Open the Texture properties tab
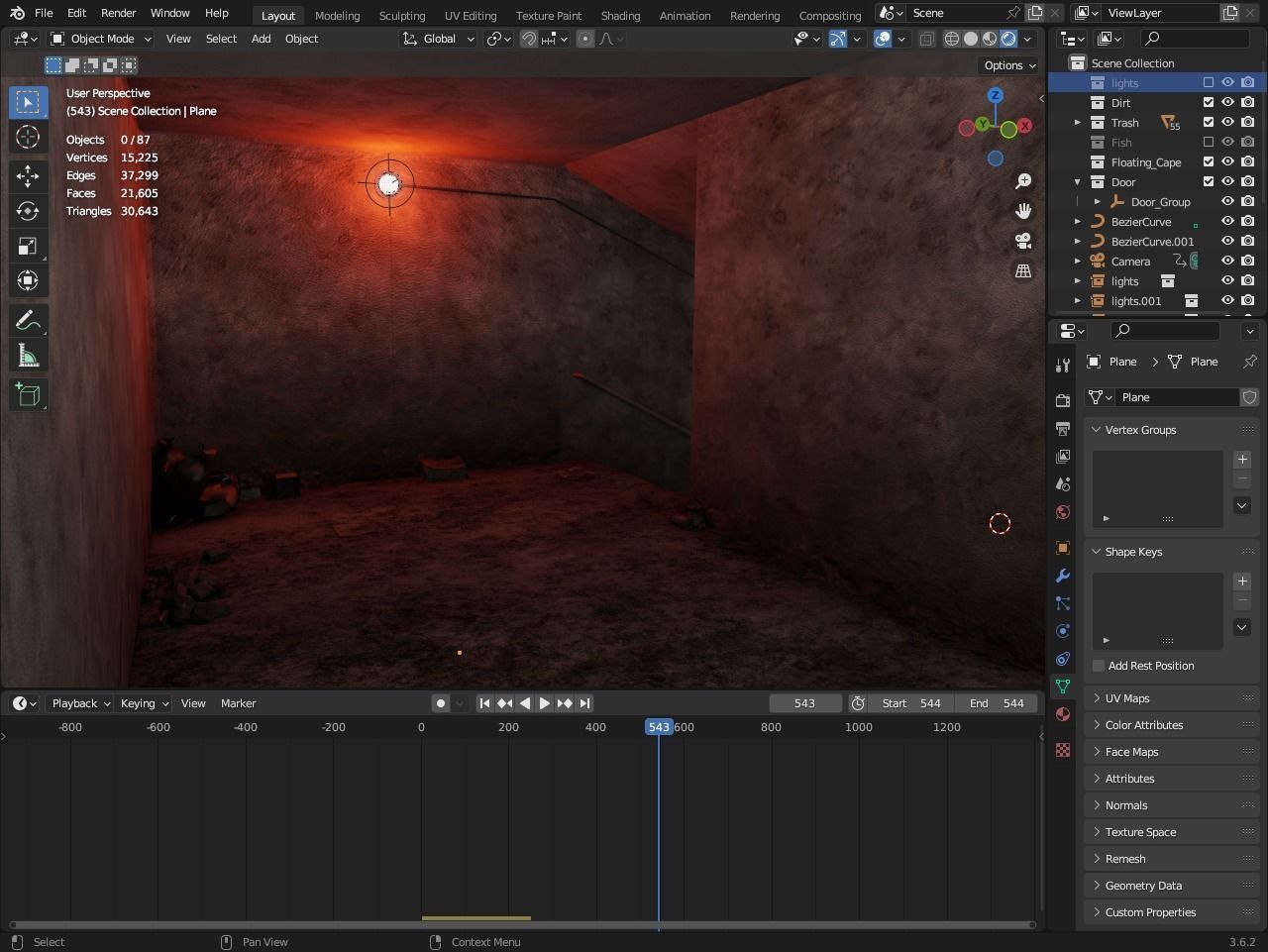The image size is (1268, 952). 1063,750
